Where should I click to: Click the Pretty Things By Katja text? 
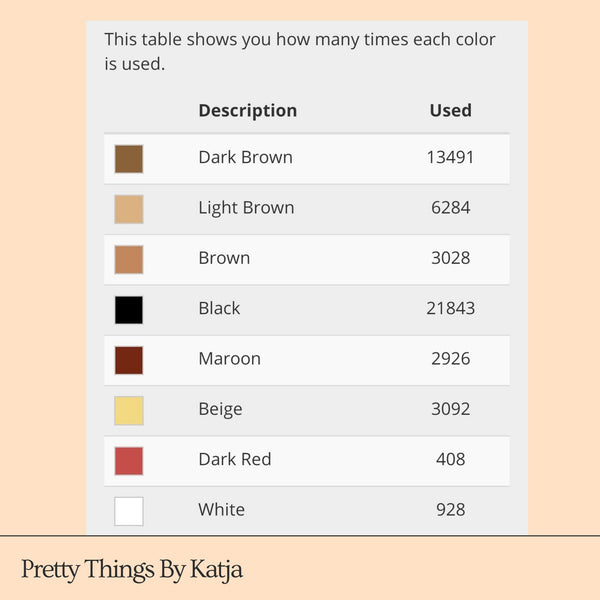[131, 570]
